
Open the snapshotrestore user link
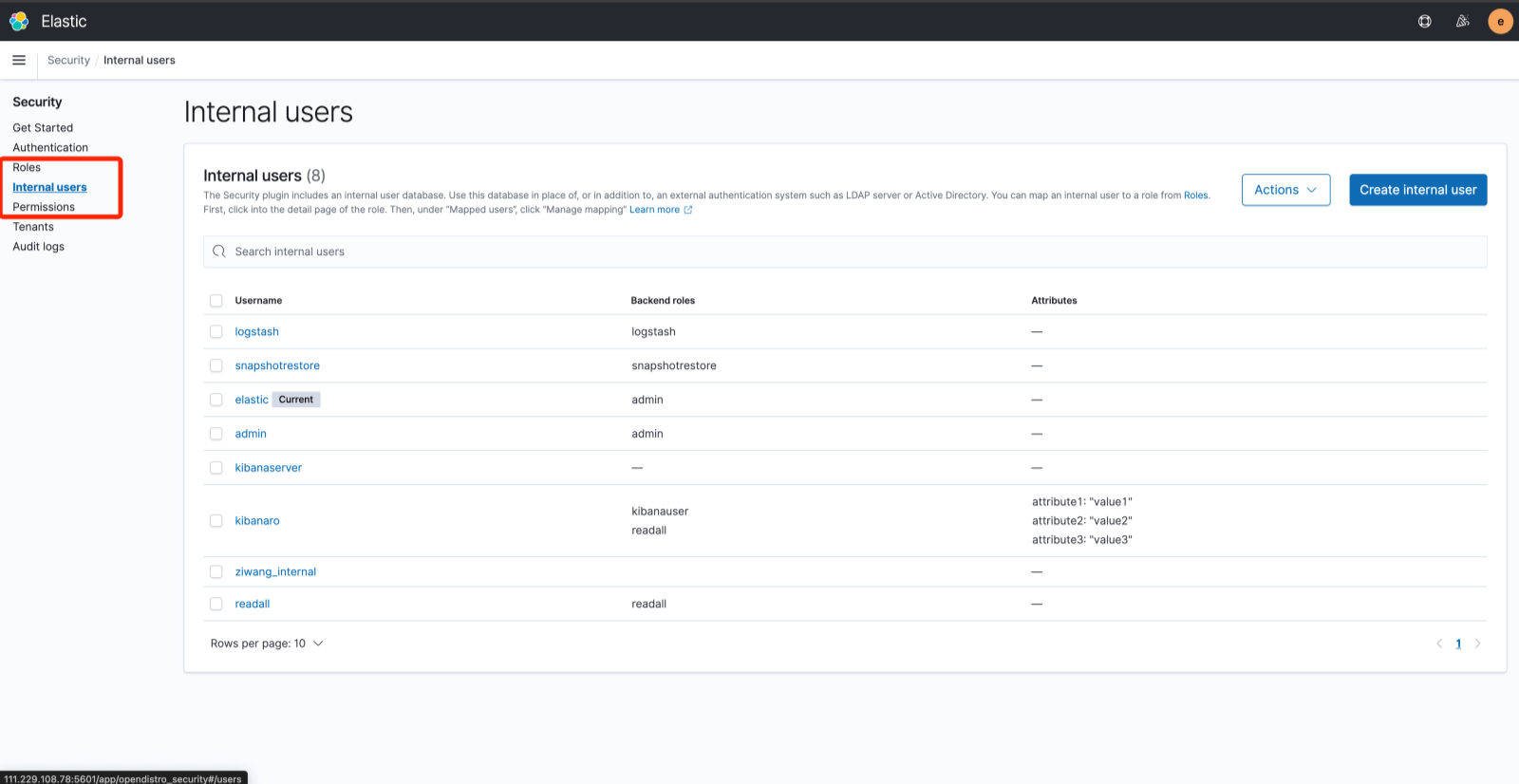point(277,365)
